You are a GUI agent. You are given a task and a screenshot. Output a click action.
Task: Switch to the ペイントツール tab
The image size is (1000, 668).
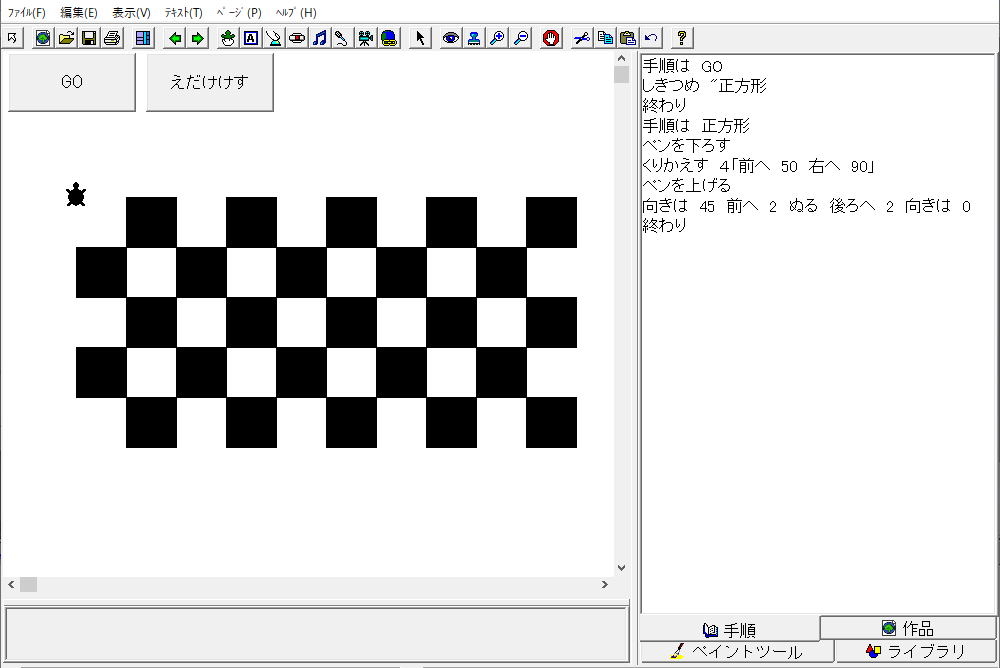coord(737,652)
